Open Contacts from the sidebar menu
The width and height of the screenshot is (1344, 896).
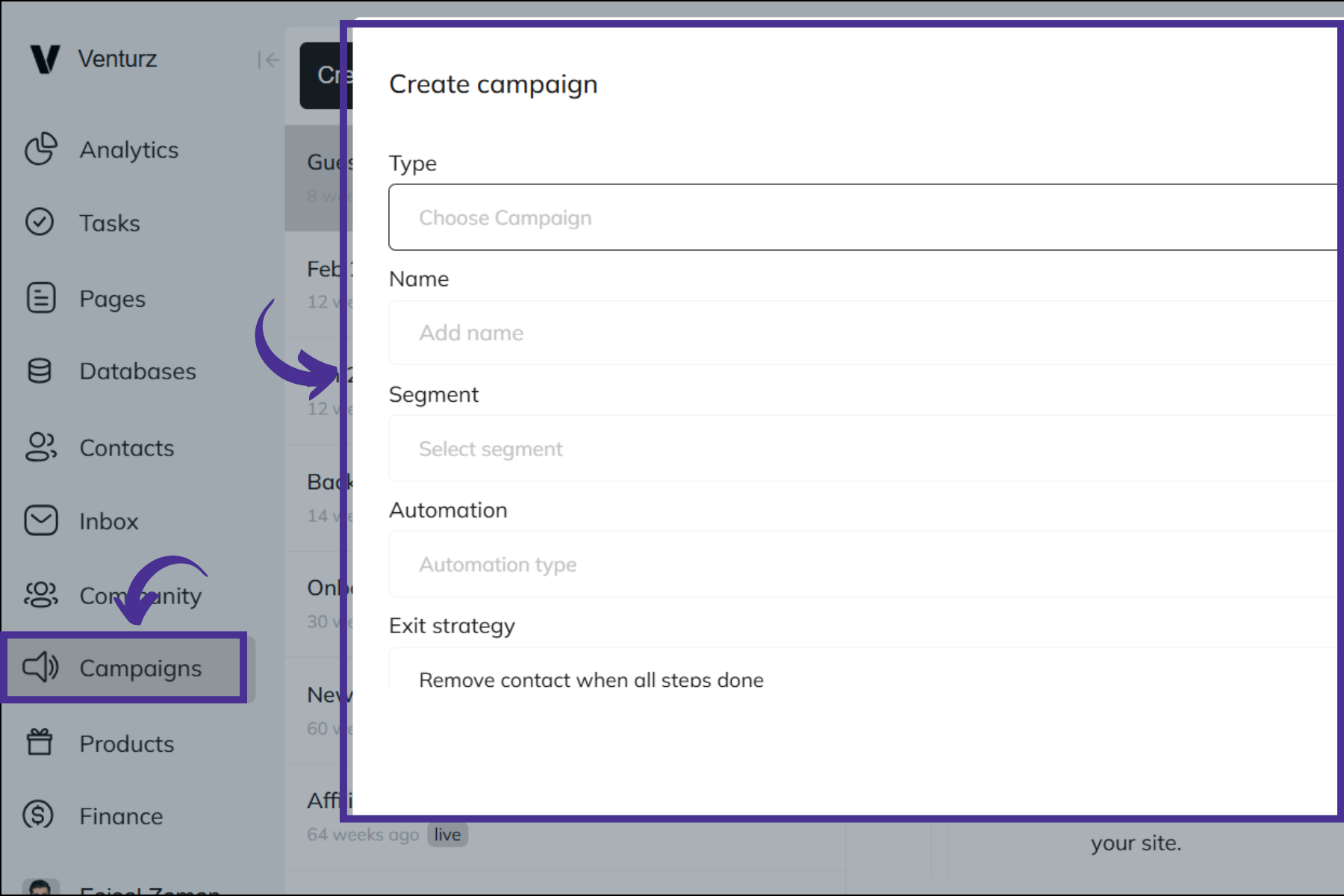point(126,448)
